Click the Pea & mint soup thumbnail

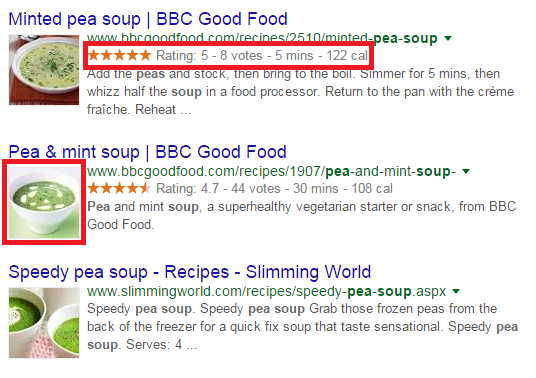pyautogui.click(x=44, y=202)
